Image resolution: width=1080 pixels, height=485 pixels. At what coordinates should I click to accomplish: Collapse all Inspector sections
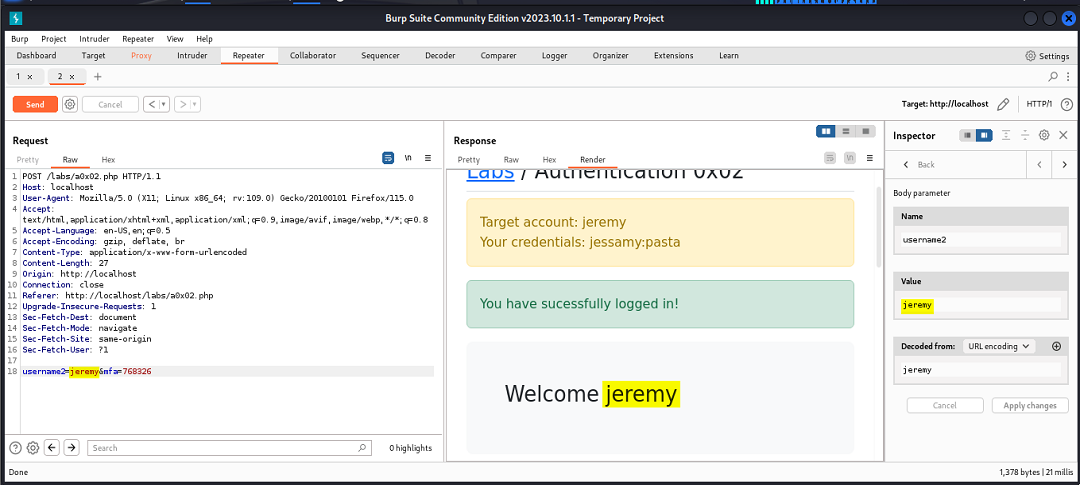click(x=1025, y=136)
